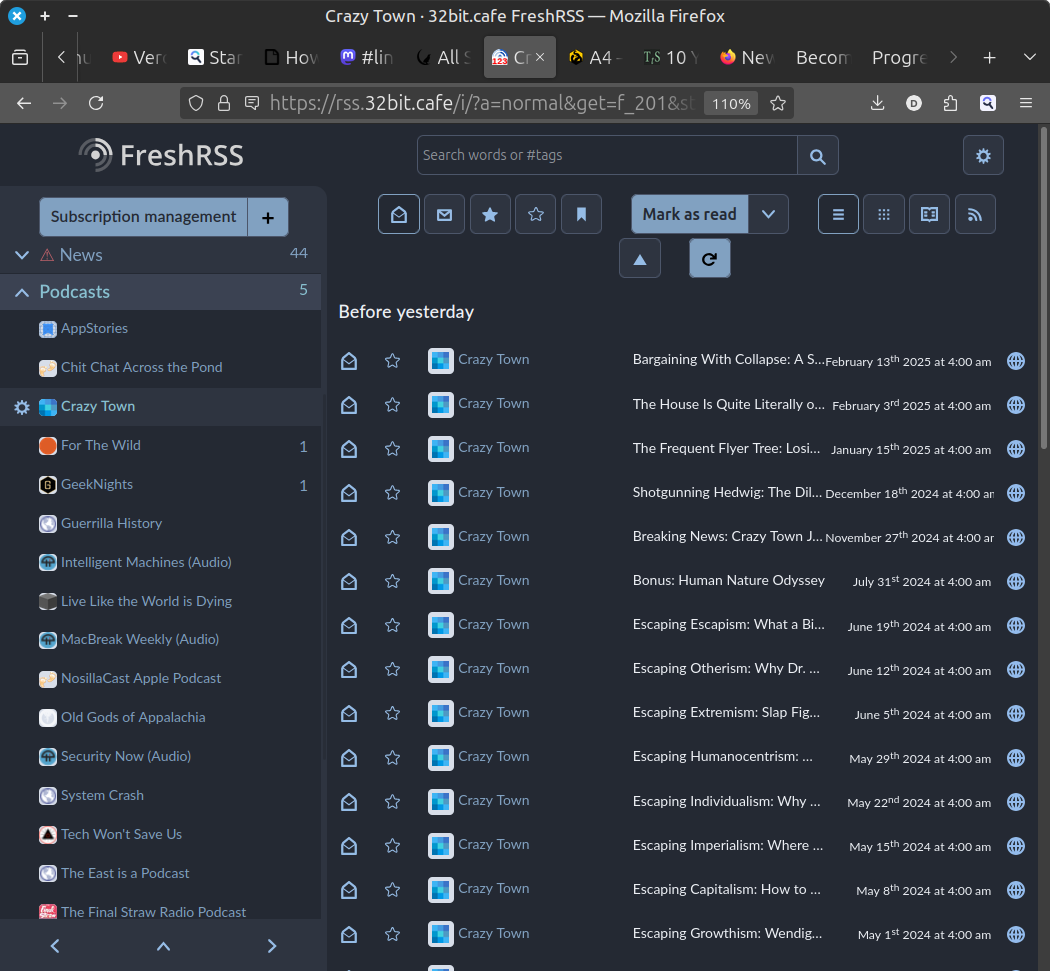Expand the News category

coord(22,255)
